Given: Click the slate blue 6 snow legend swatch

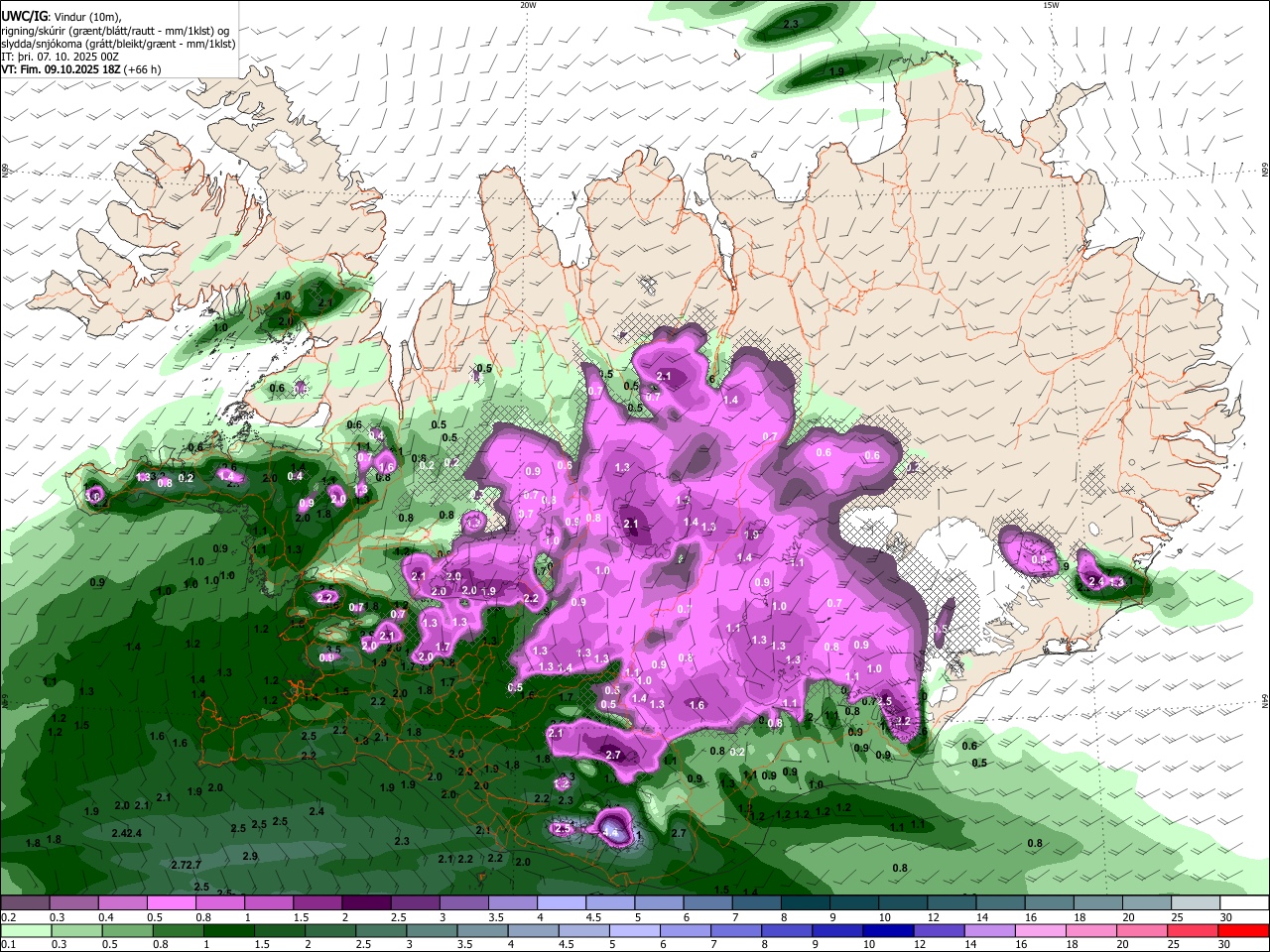Looking at the screenshot, I should click(x=708, y=902).
